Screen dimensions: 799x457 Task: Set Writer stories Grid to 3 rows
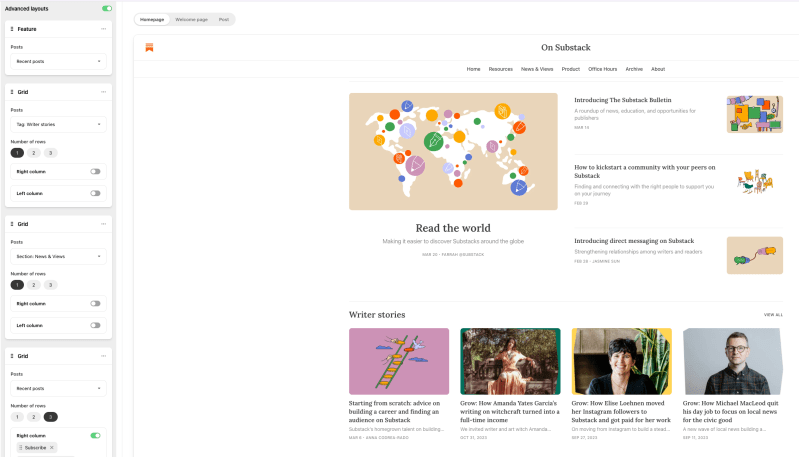click(50, 153)
